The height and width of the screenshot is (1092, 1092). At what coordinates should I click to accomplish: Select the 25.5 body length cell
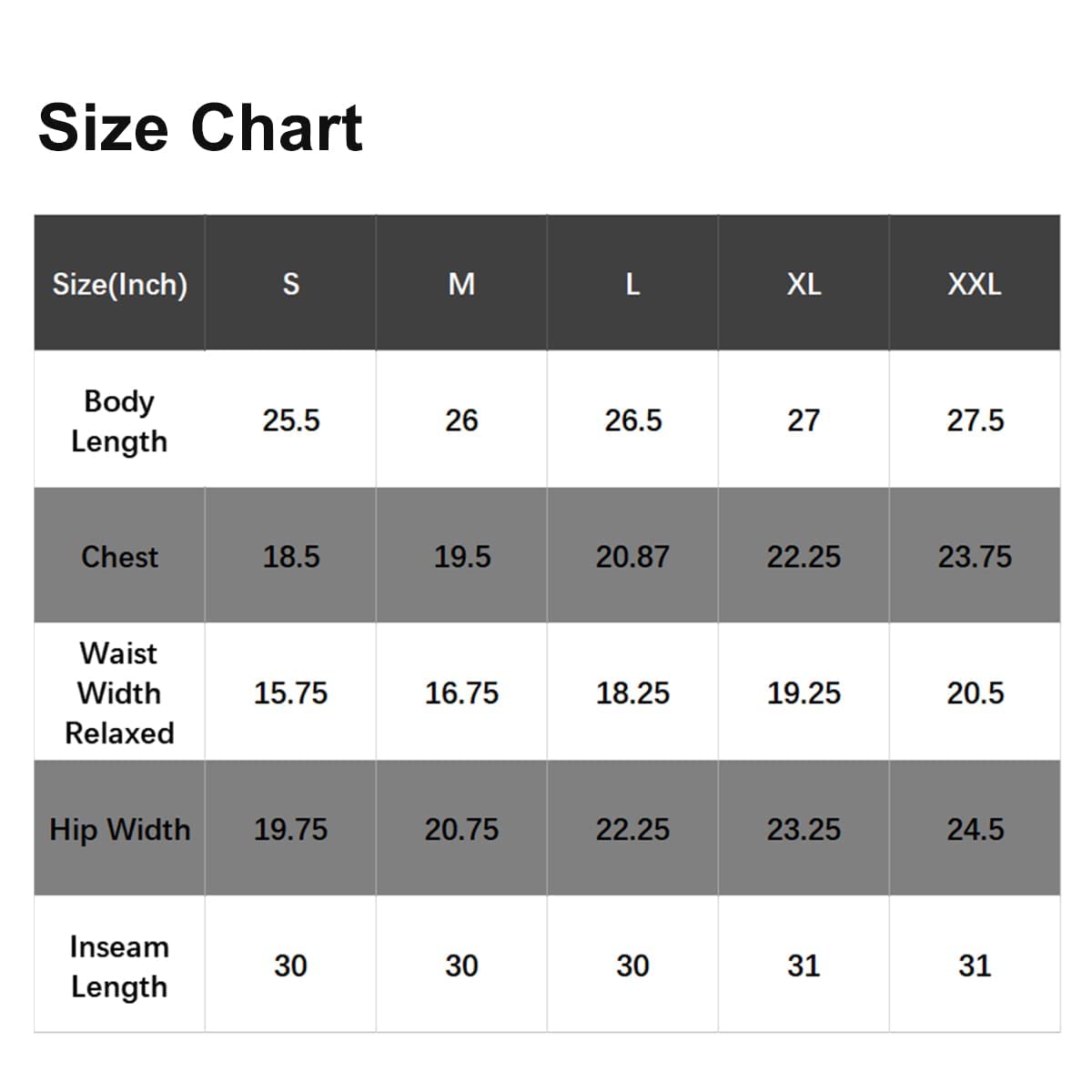pos(290,420)
